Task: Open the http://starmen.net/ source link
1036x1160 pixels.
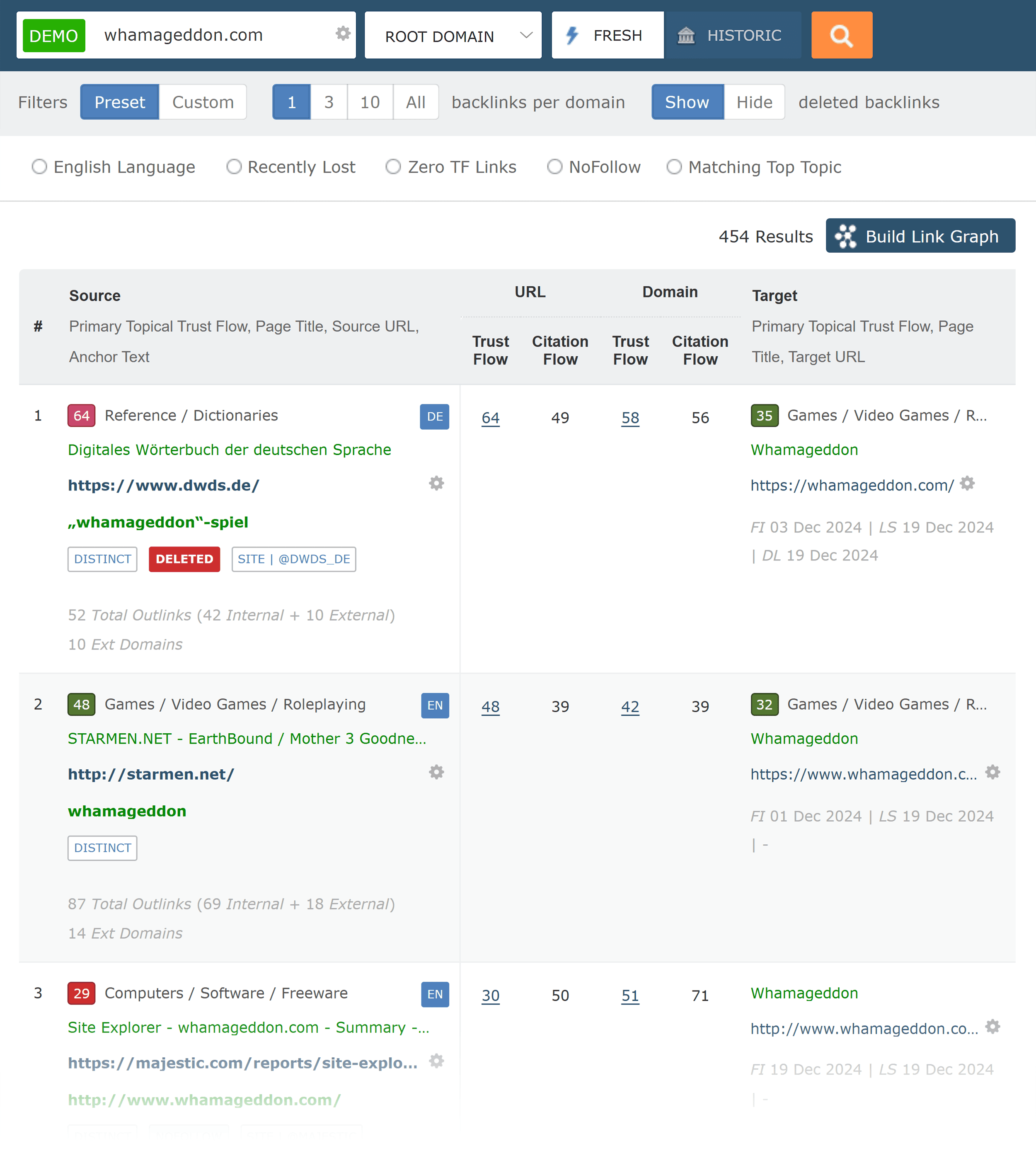Action: coord(151,774)
